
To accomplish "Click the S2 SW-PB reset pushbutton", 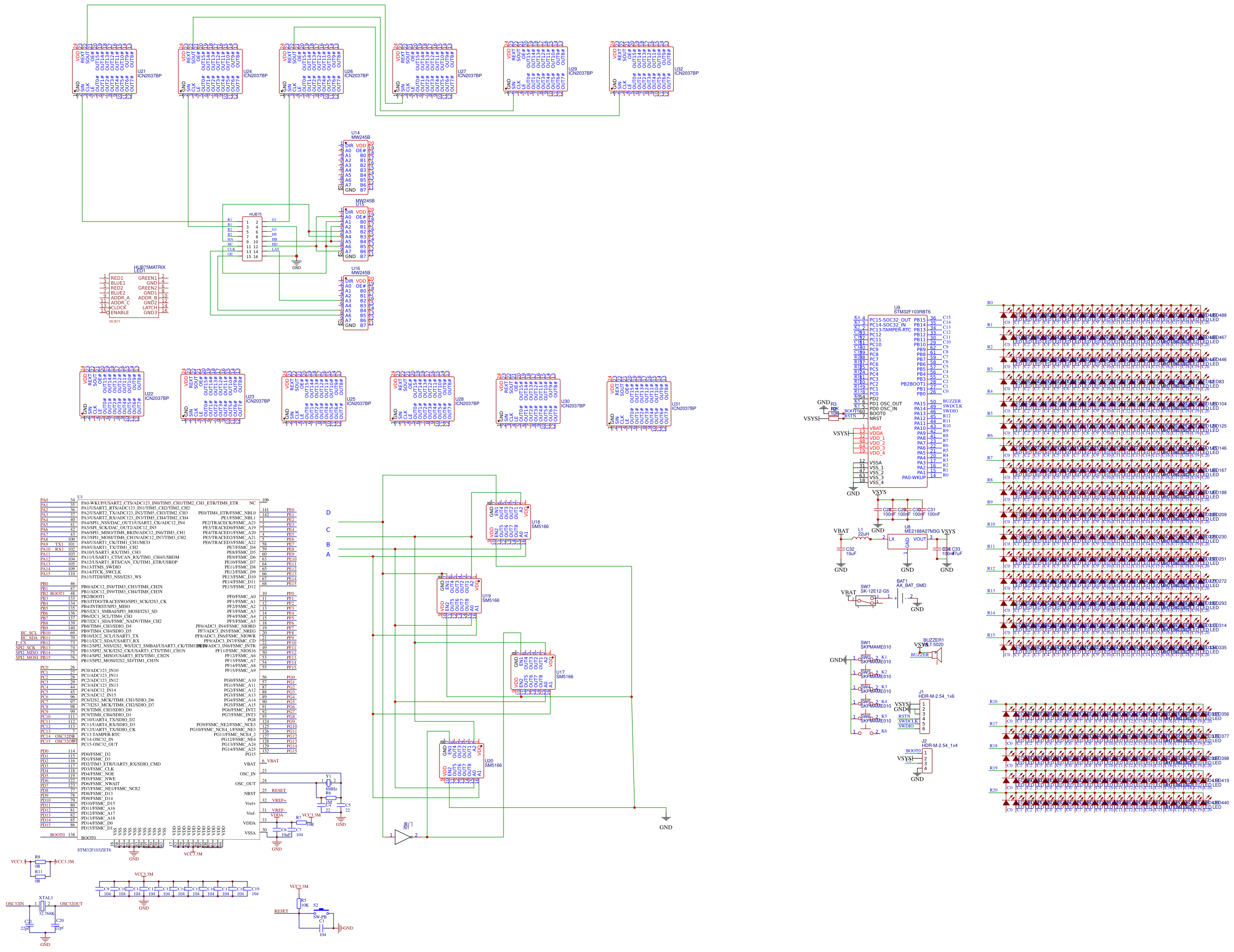I will pos(321,912).
